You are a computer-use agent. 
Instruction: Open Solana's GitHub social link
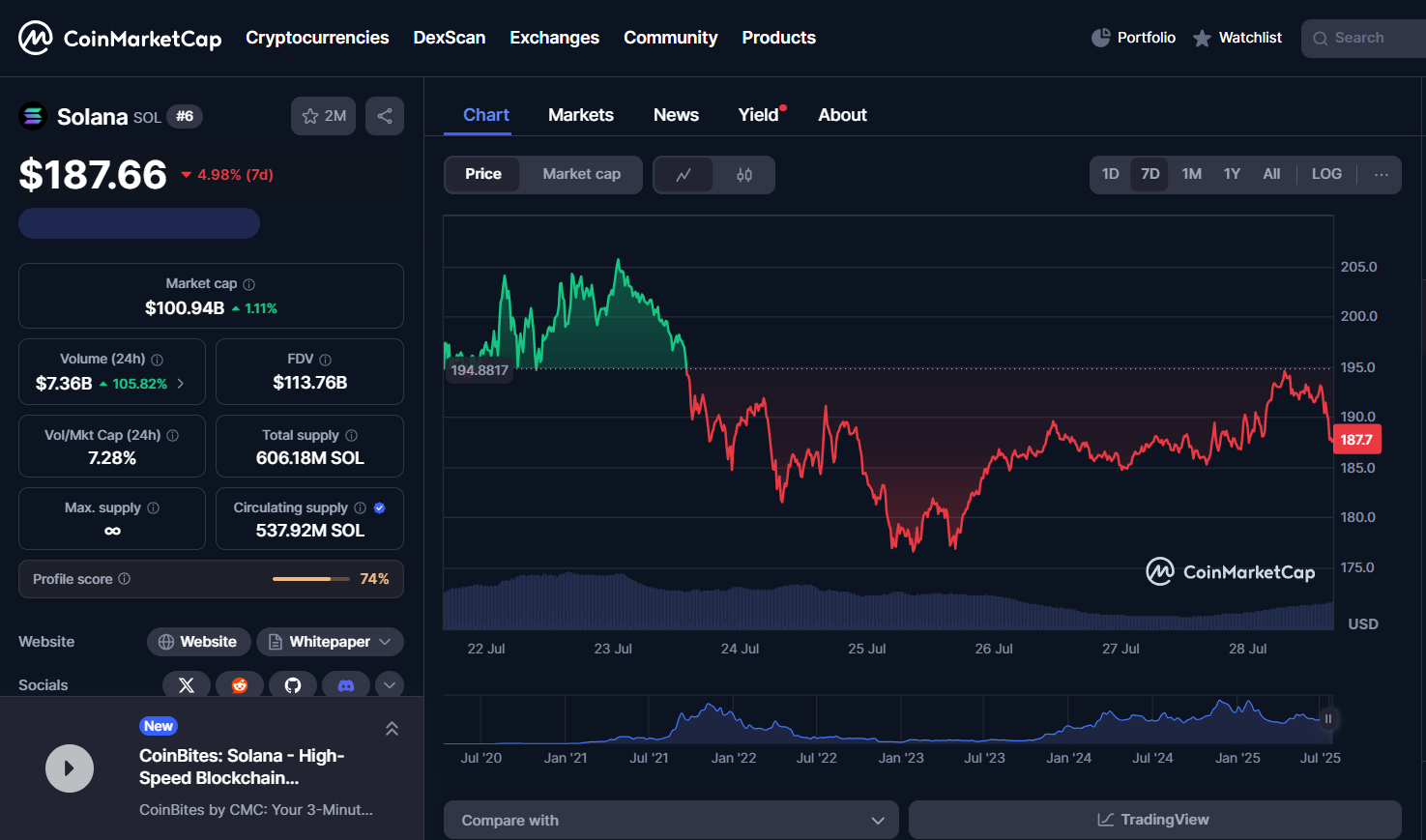(293, 685)
